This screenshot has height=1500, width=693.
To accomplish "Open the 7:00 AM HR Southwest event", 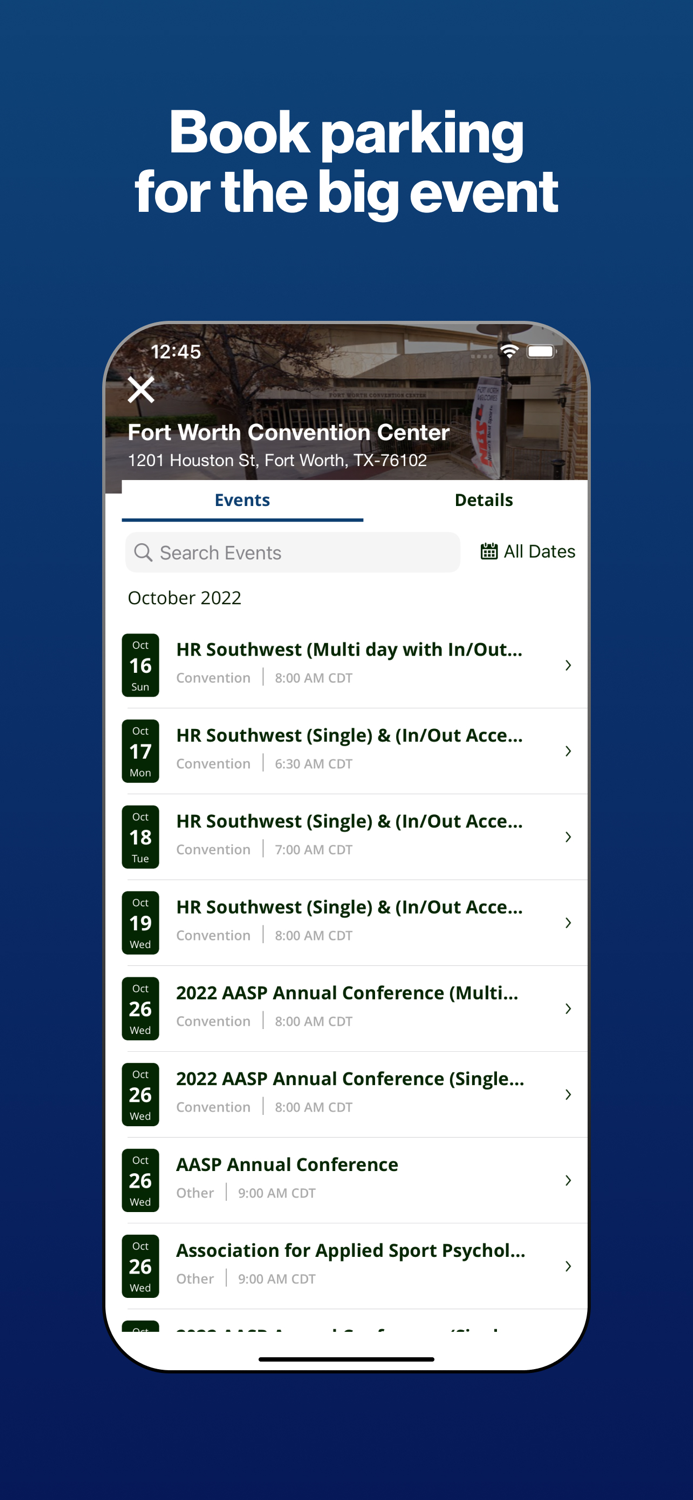I will point(347,837).
